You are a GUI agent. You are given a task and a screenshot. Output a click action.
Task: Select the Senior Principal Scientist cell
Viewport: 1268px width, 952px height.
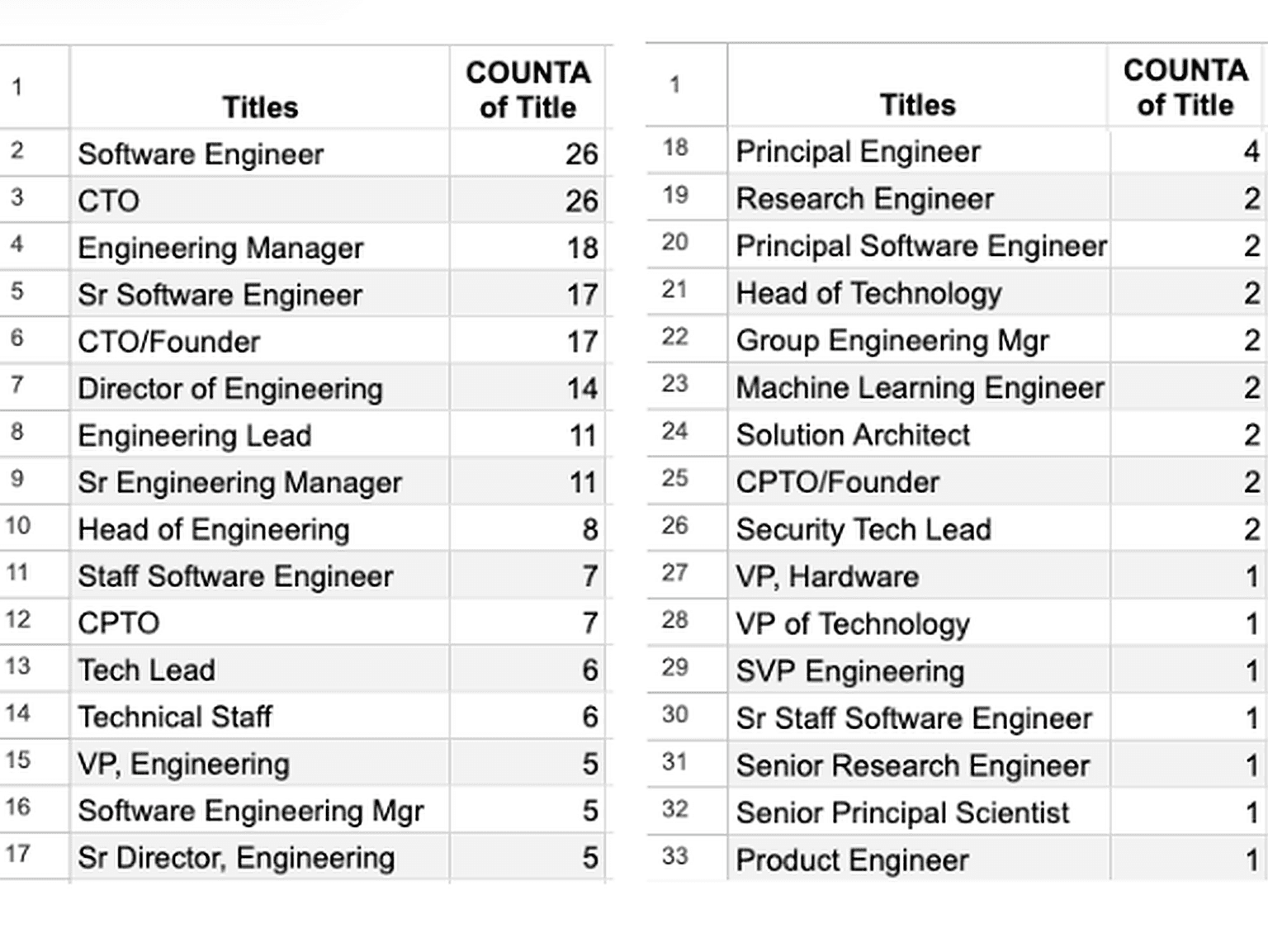[x=918, y=812]
